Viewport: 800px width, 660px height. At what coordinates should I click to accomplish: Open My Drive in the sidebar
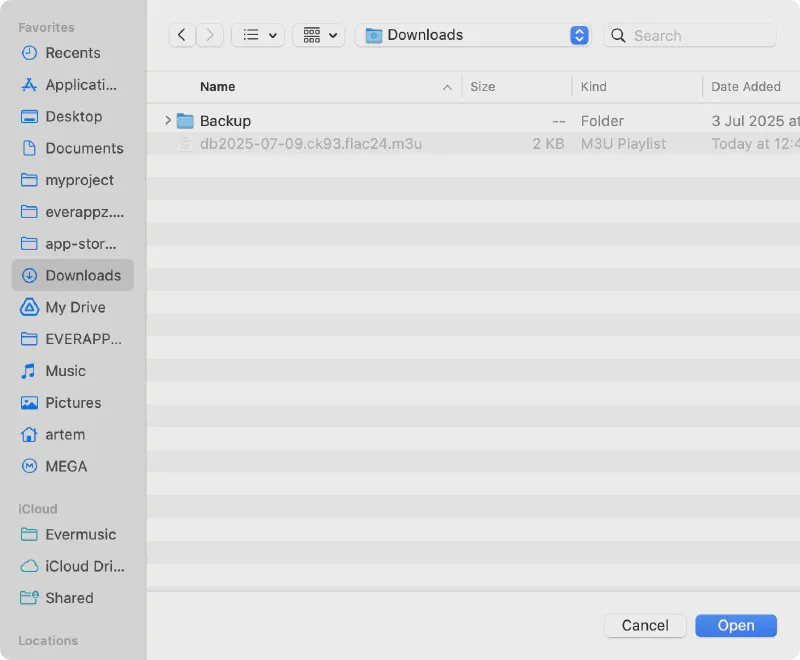coord(75,308)
